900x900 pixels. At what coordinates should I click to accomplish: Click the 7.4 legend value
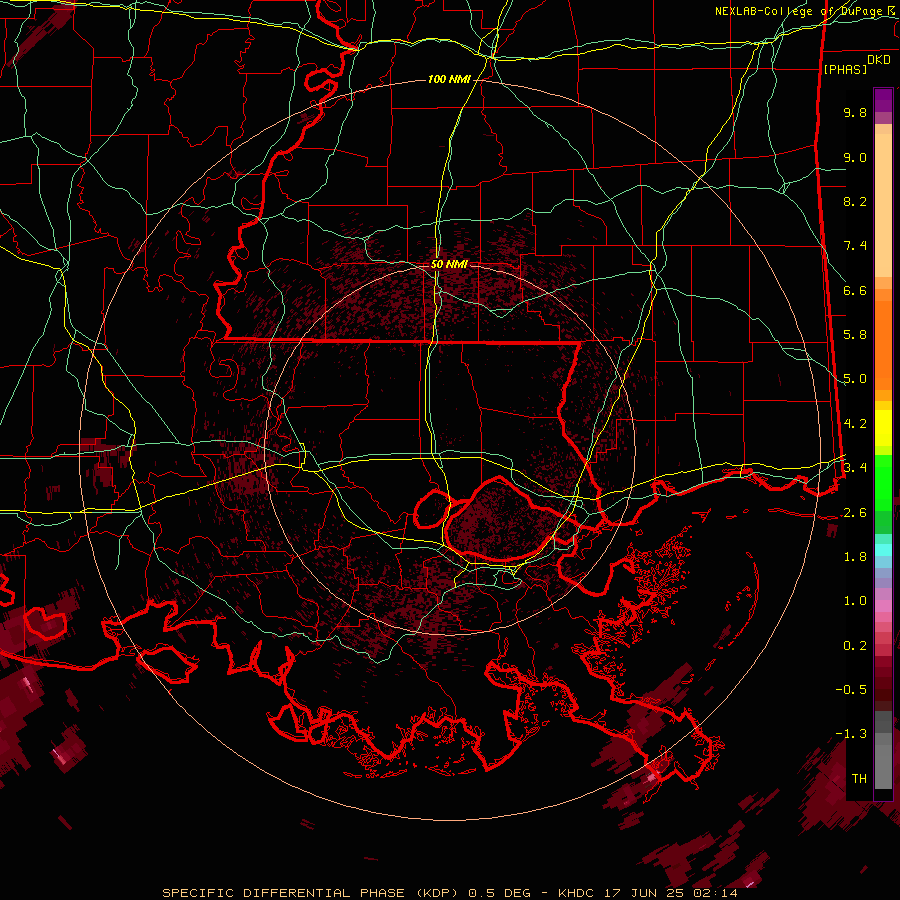point(855,246)
